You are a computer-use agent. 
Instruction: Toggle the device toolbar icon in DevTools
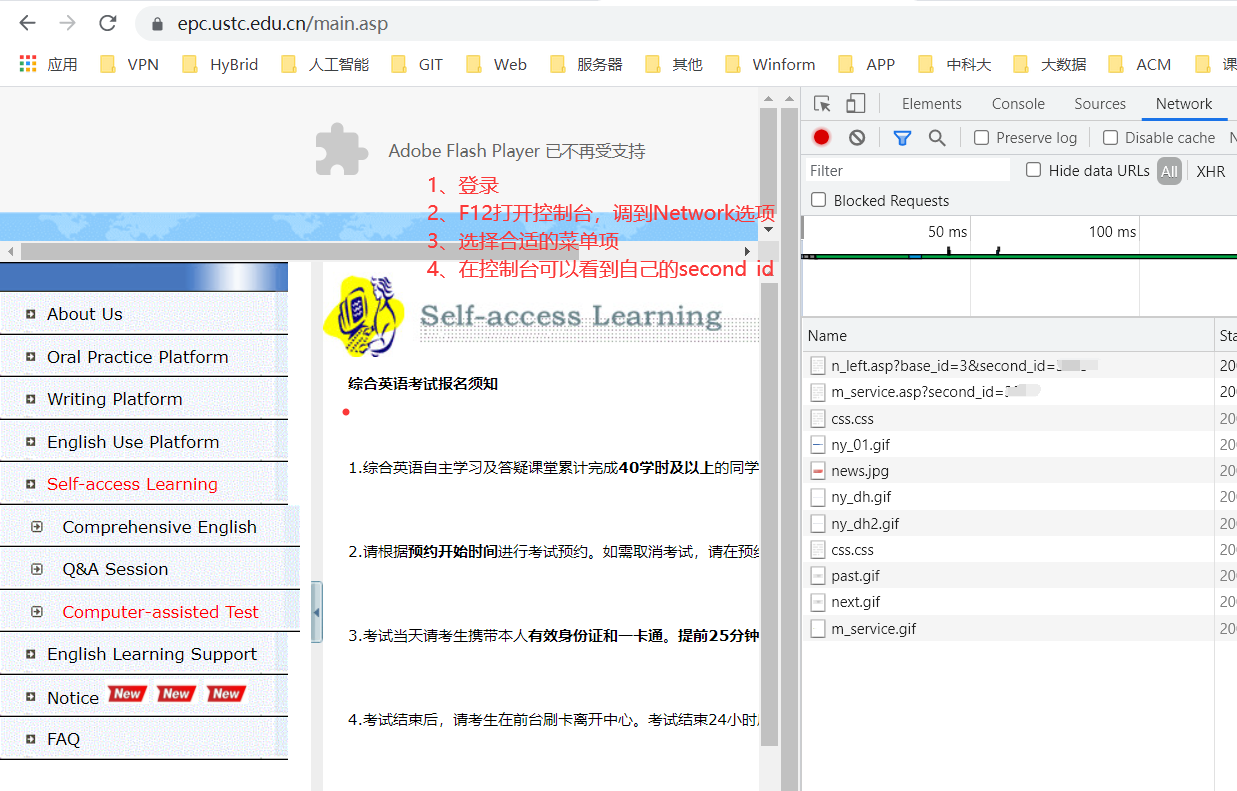pos(854,103)
